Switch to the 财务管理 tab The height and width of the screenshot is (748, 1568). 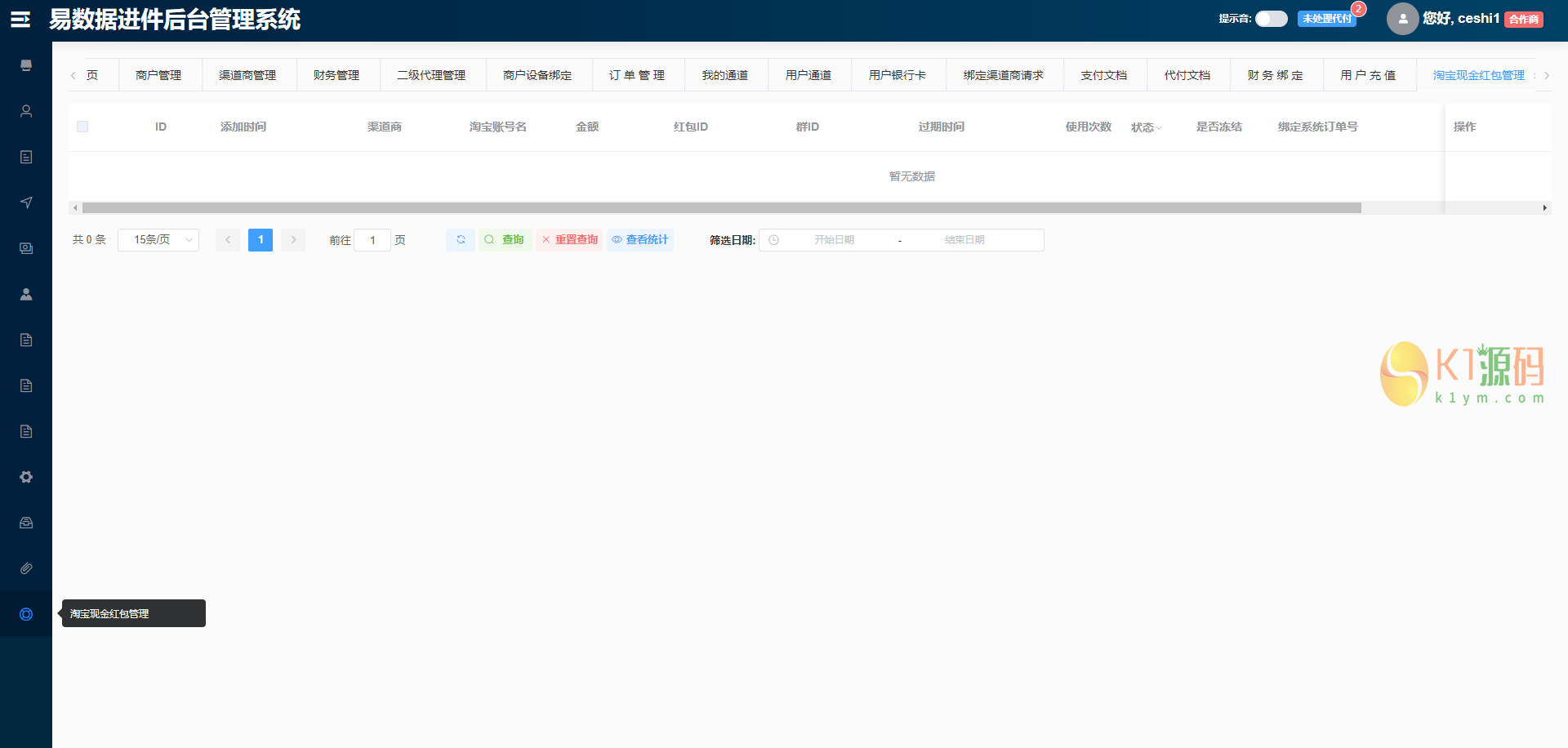pyautogui.click(x=336, y=75)
